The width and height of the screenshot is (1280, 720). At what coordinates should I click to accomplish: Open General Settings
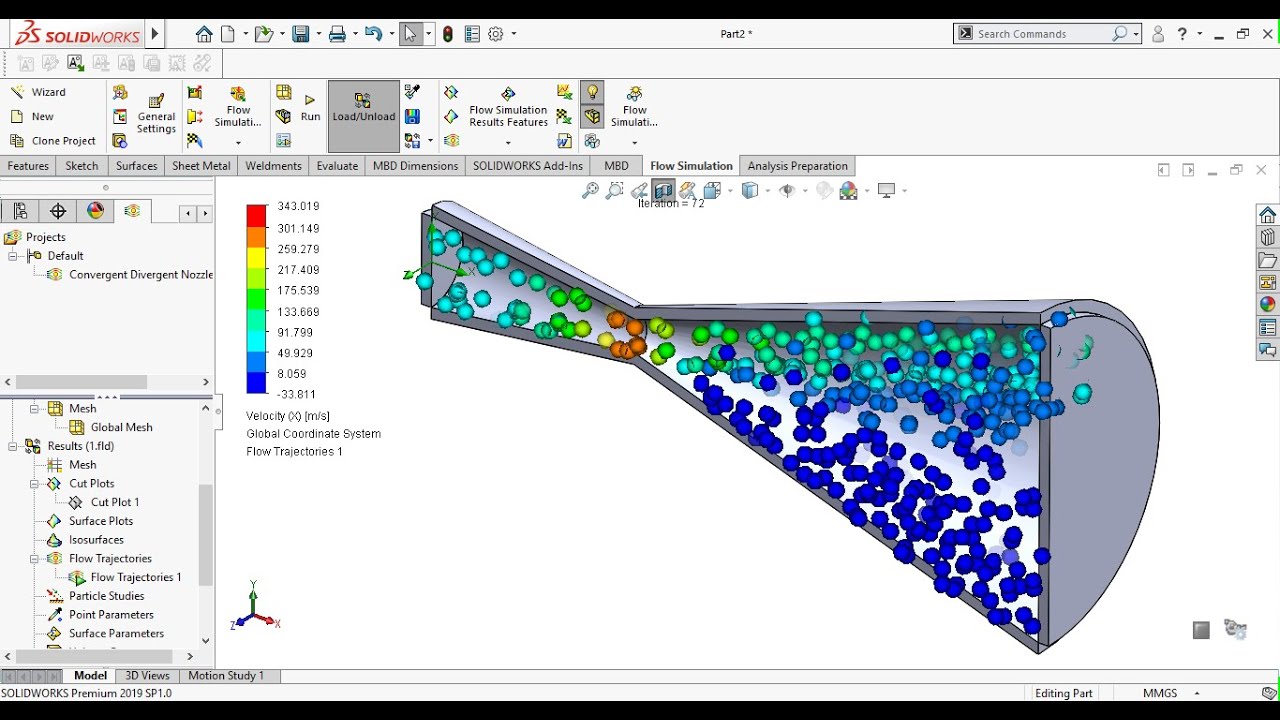click(x=156, y=114)
